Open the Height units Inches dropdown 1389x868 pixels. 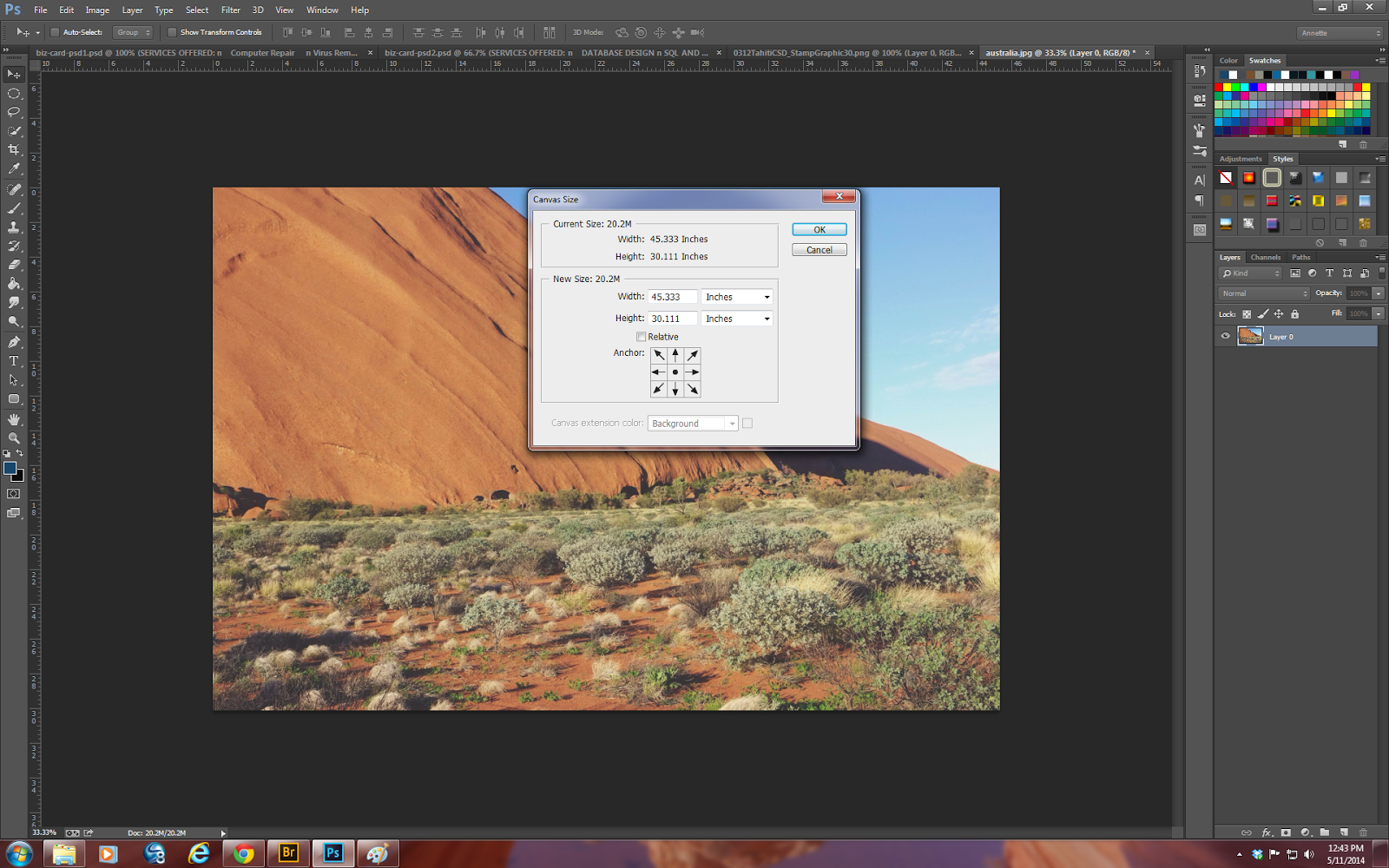737,319
